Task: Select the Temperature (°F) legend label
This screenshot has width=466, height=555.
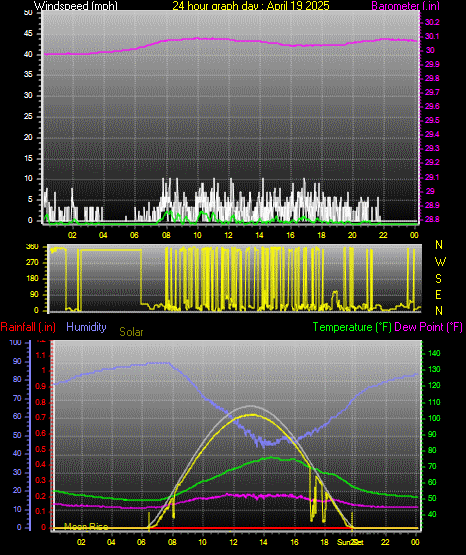Action: 352,327
